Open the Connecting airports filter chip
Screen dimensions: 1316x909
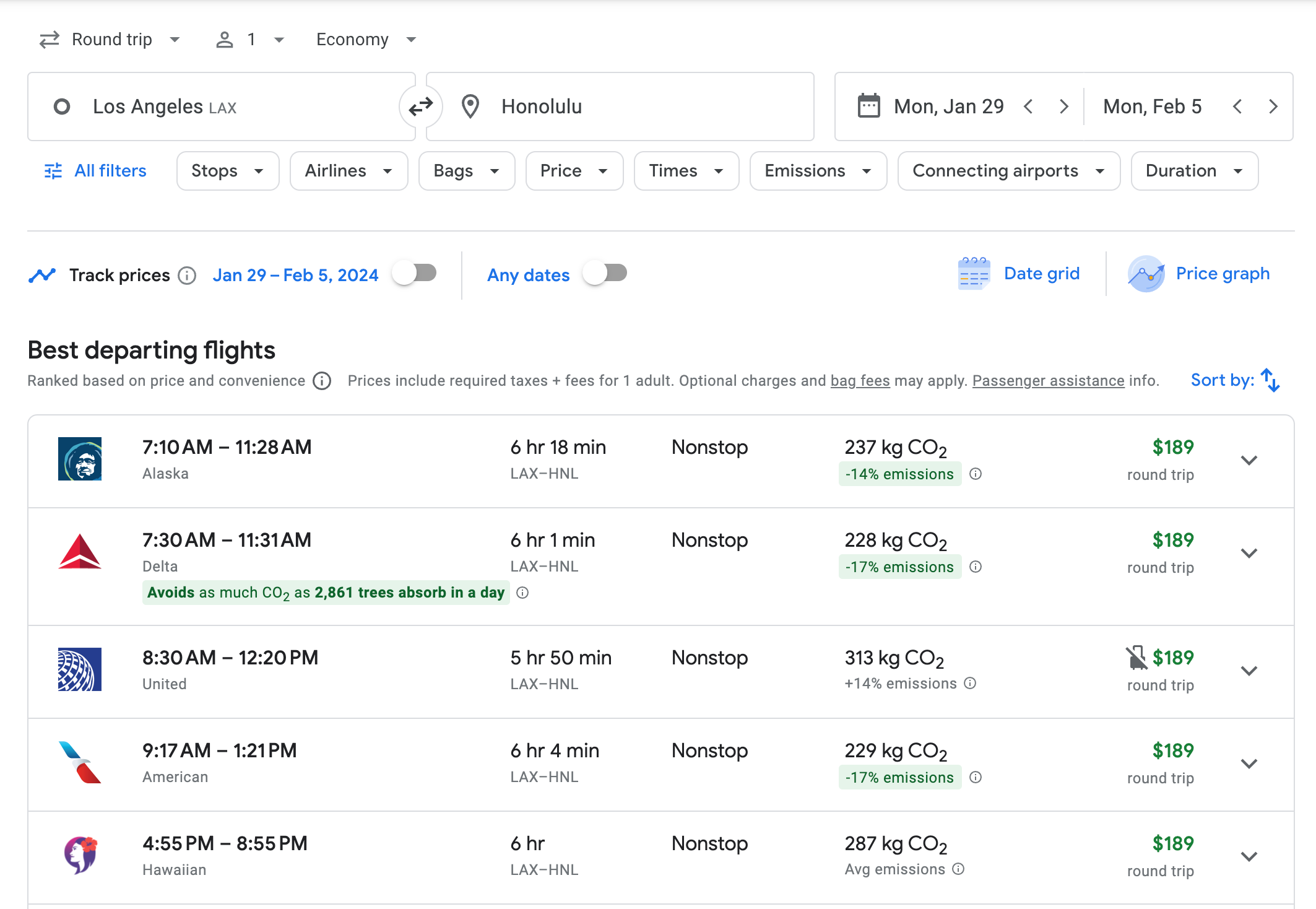[x=1008, y=171]
